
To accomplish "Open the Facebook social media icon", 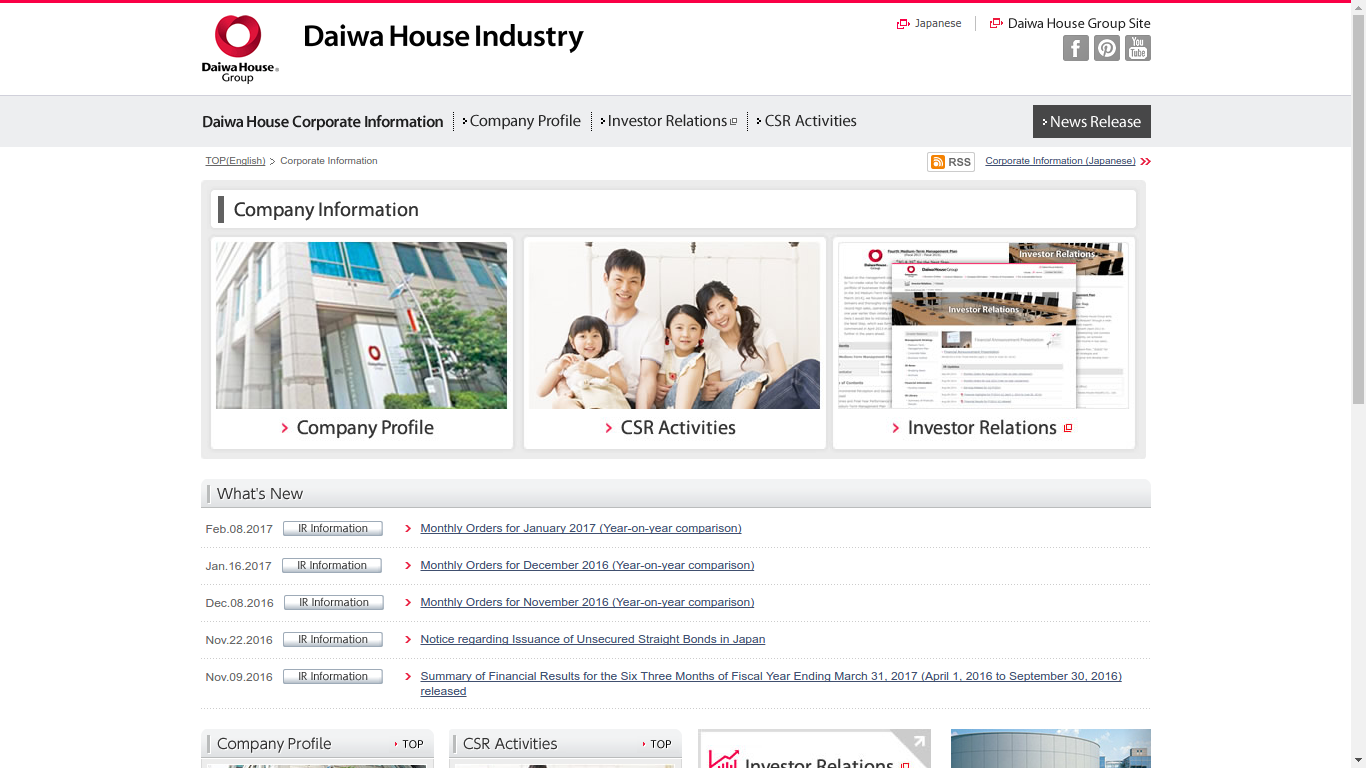I will (x=1075, y=47).
